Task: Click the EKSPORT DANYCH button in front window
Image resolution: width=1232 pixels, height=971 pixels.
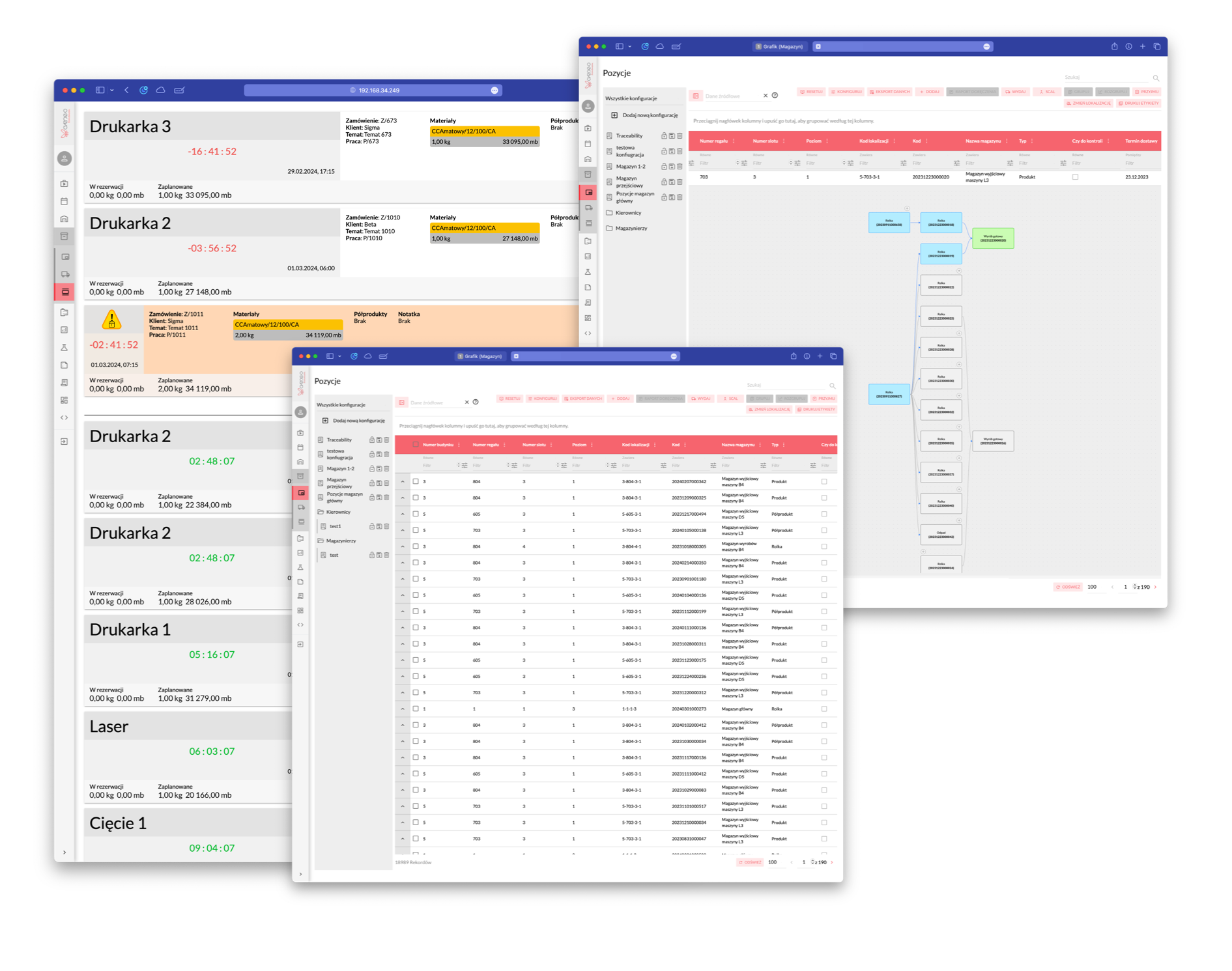Action: (x=583, y=399)
